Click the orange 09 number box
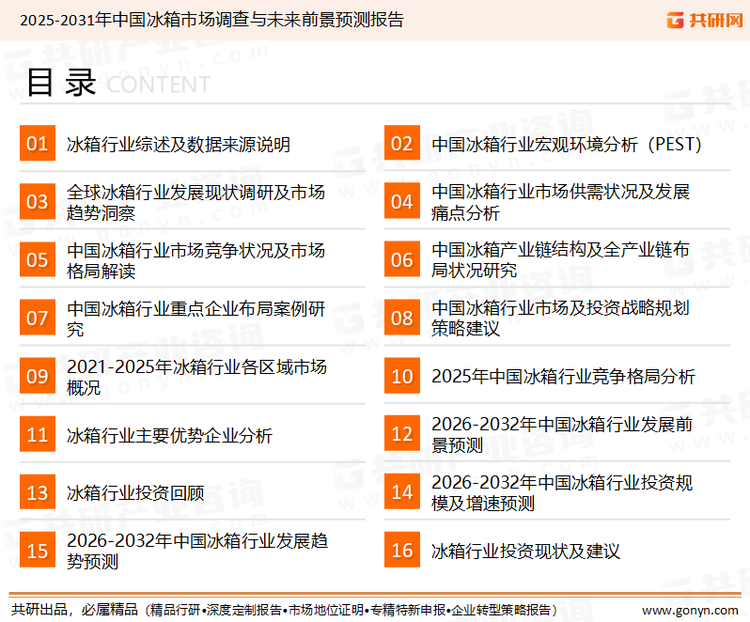Screen dimensions: 750x622 [x=37, y=376]
